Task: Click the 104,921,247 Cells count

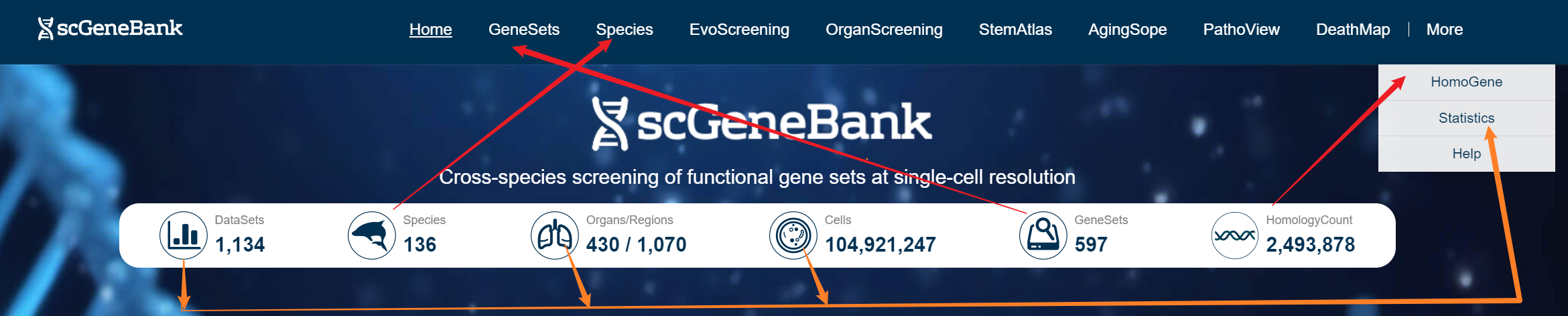Action: click(x=880, y=245)
